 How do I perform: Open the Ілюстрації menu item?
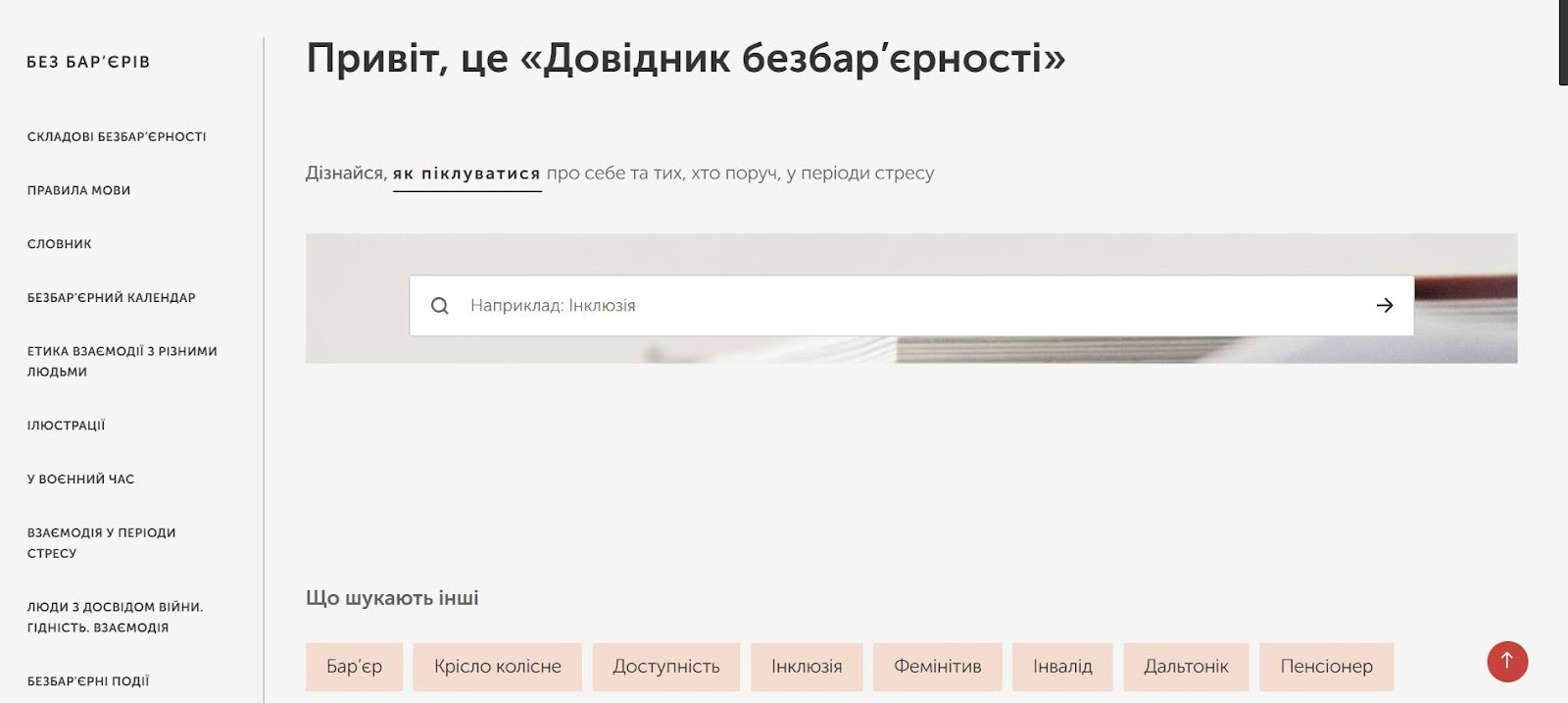66,426
